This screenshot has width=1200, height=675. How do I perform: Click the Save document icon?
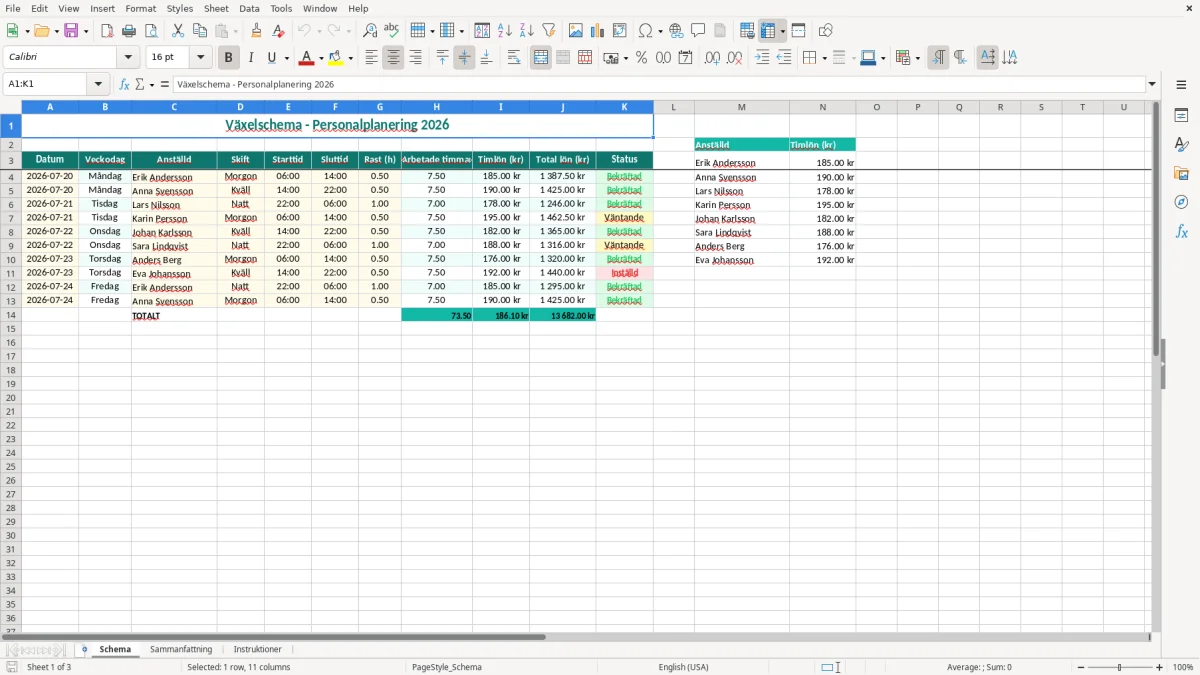tap(71, 31)
